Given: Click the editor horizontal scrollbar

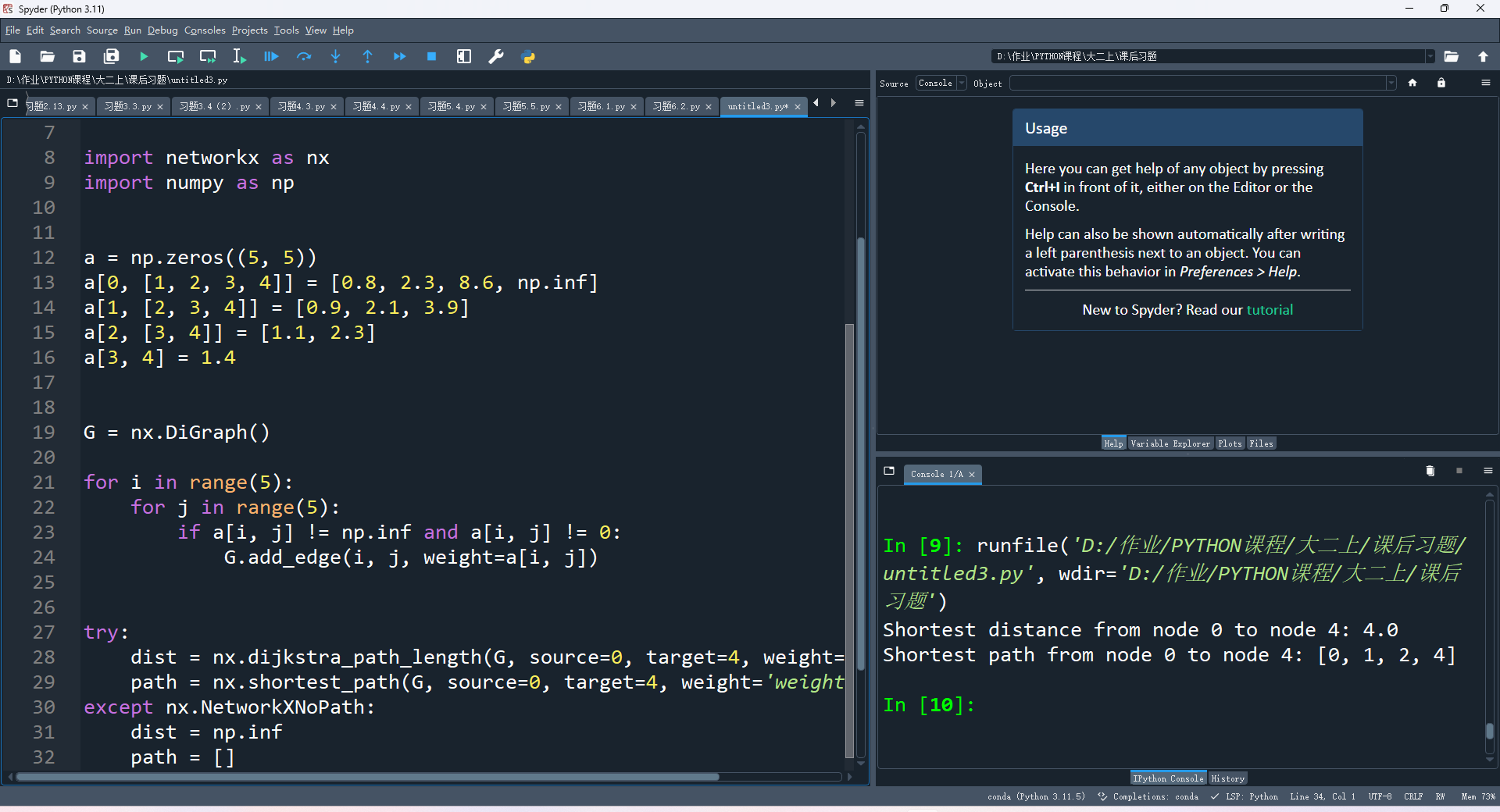Looking at the screenshot, I should coord(367,777).
